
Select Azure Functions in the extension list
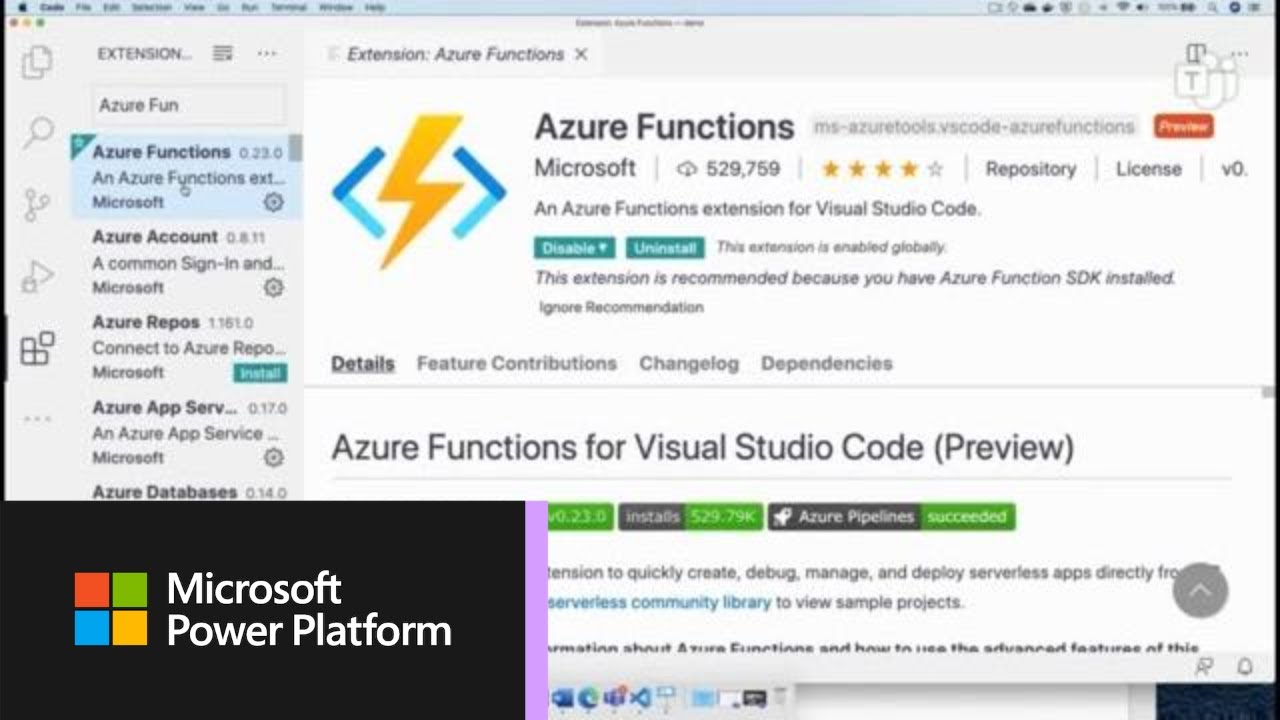pyautogui.click(x=187, y=176)
